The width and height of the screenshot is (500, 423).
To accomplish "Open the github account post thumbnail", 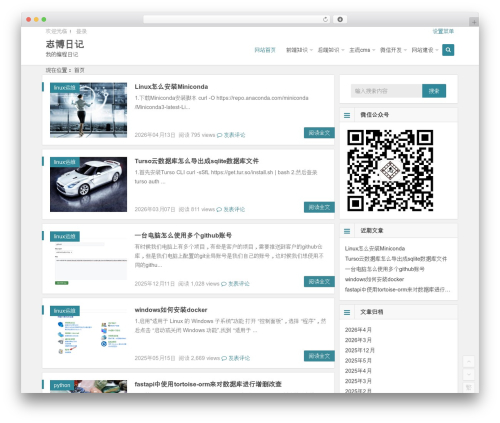I will pos(88,259).
